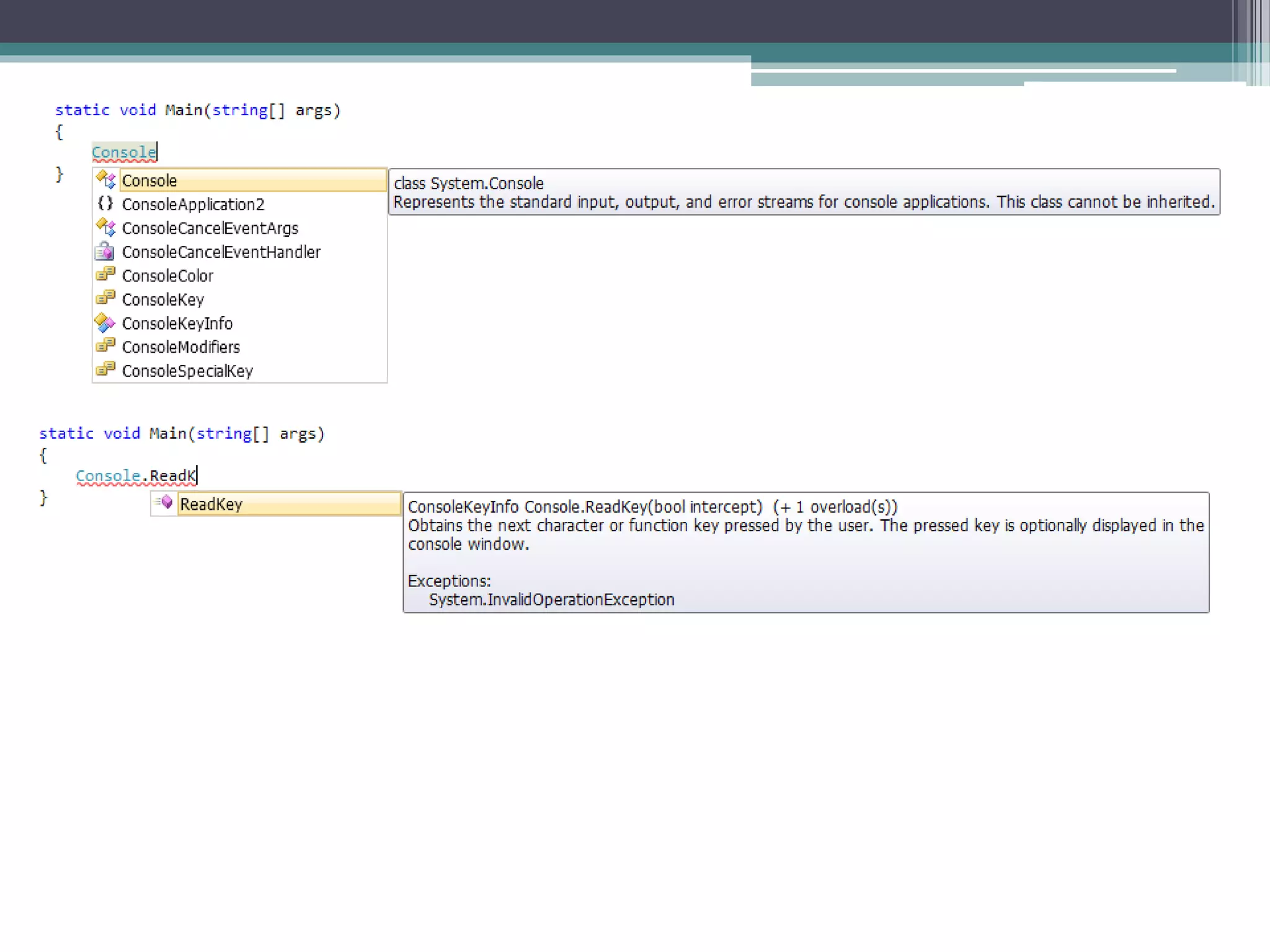Pick ConsoleCancelEventArgs from the suggestions

click(x=210, y=229)
